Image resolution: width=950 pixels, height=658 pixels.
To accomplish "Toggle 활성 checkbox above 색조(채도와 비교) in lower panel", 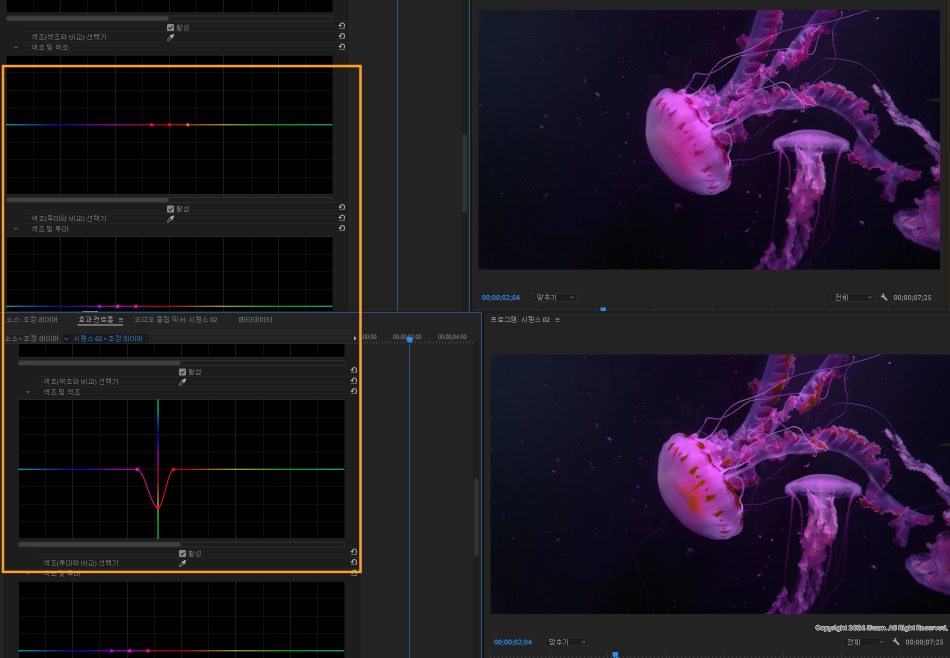I will coord(182,372).
